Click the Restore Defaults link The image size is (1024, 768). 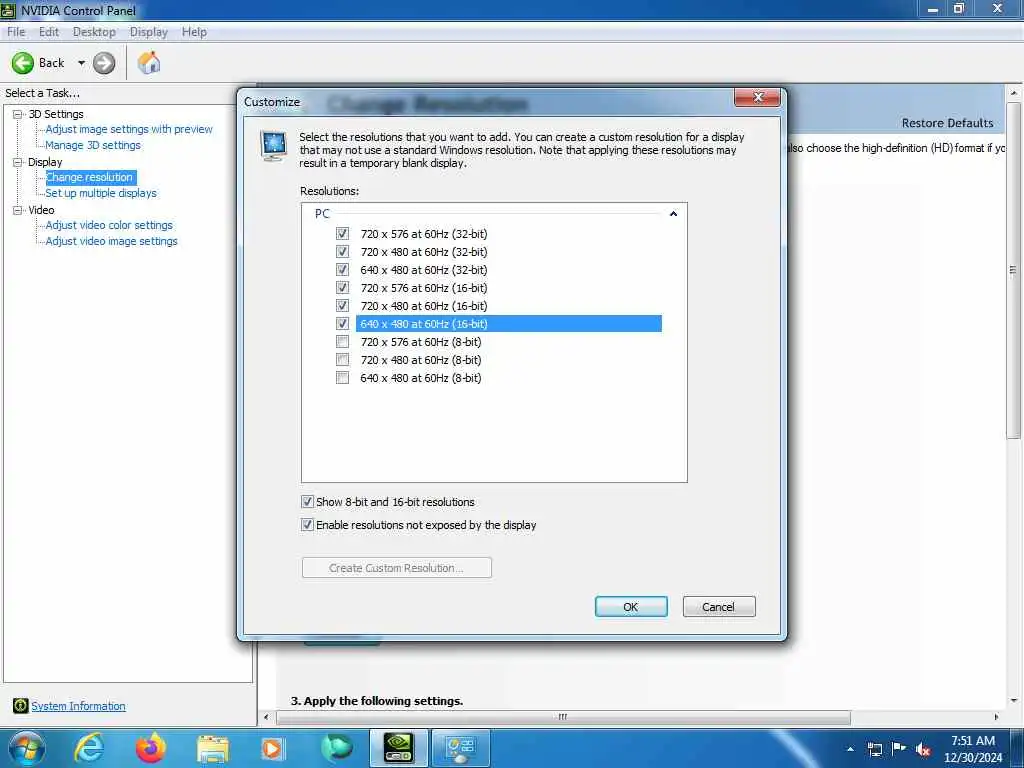(947, 123)
